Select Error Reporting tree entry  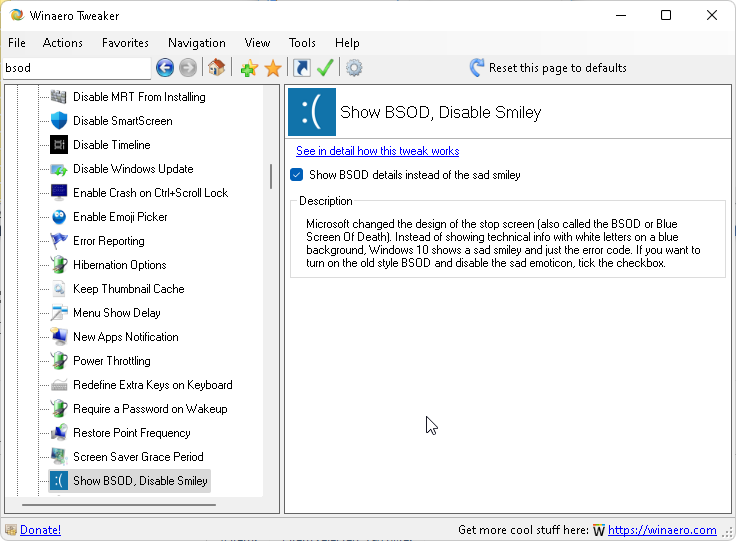pyautogui.click(x=109, y=241)
